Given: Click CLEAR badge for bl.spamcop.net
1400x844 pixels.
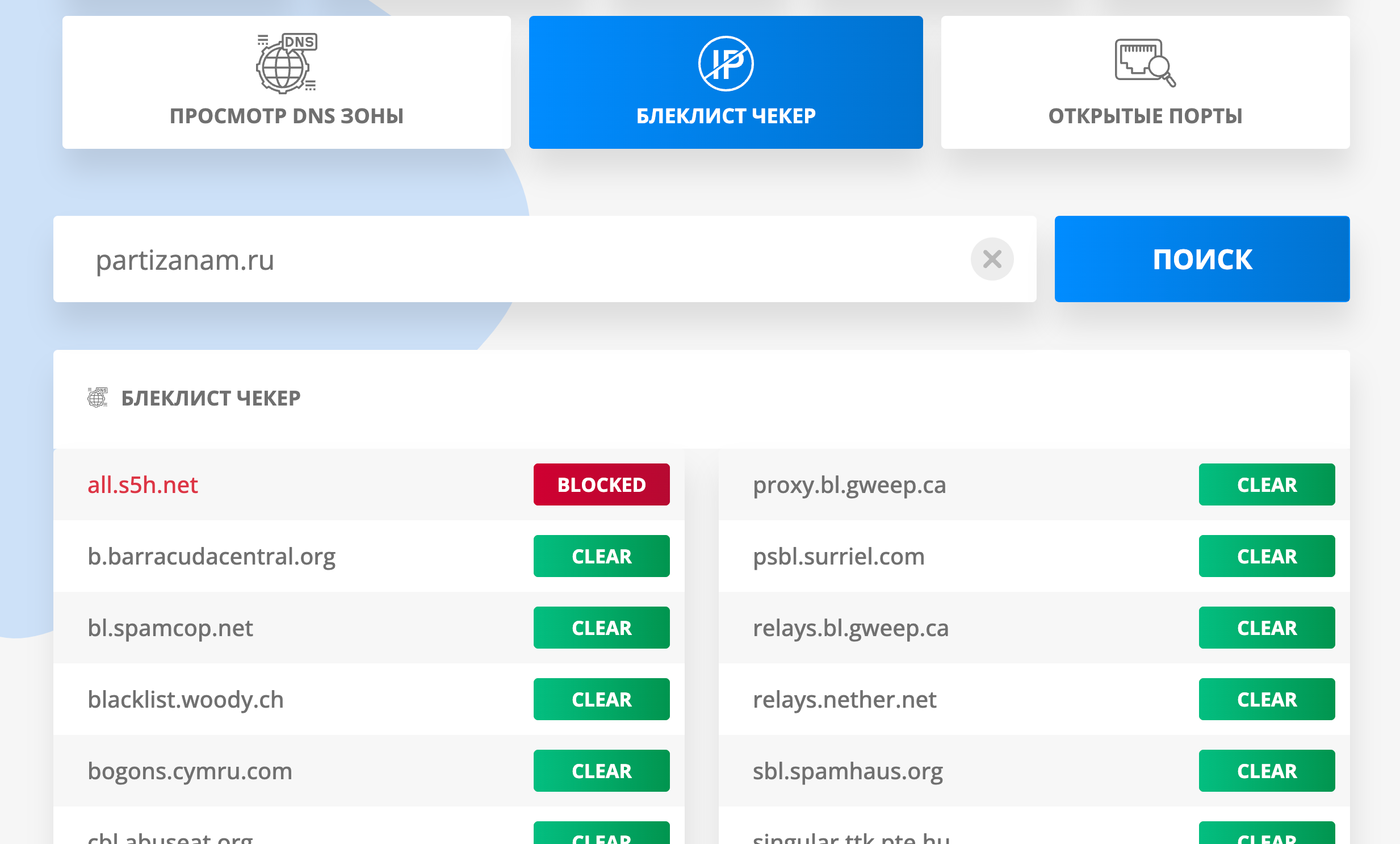Looking at the screenshot, I should (601, 628).
